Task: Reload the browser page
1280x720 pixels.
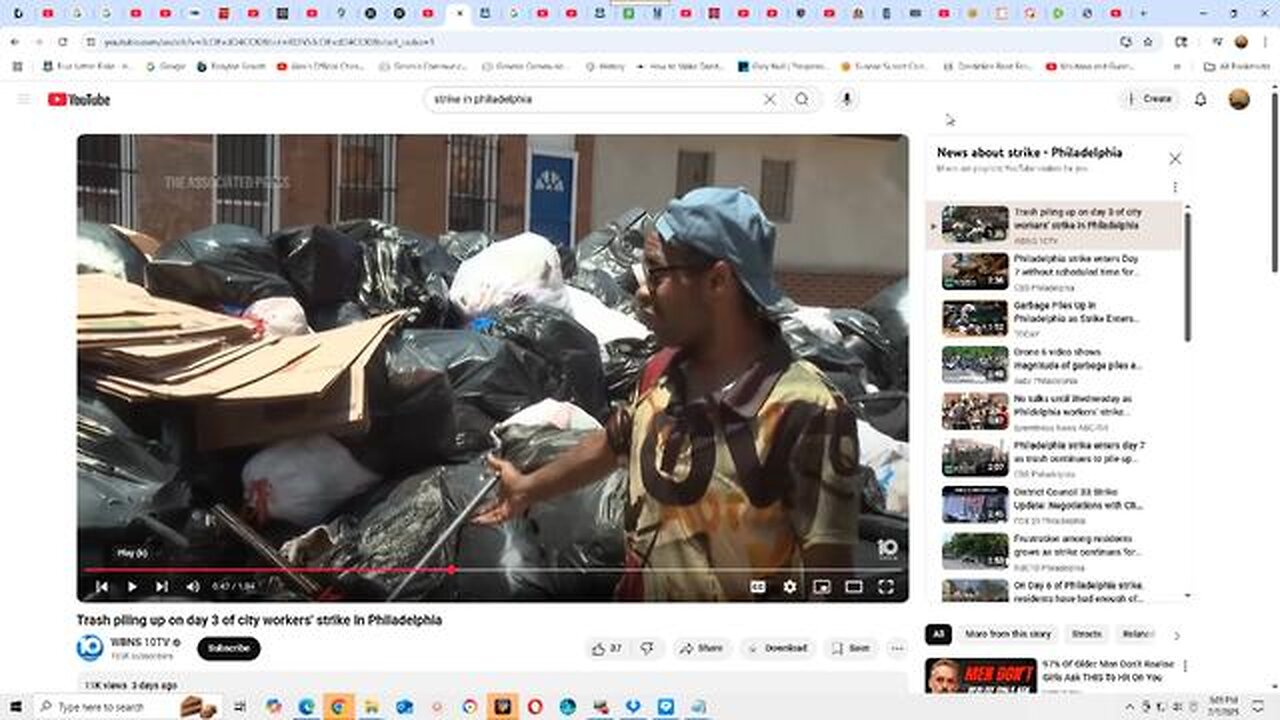Action: tap(62, 42)
